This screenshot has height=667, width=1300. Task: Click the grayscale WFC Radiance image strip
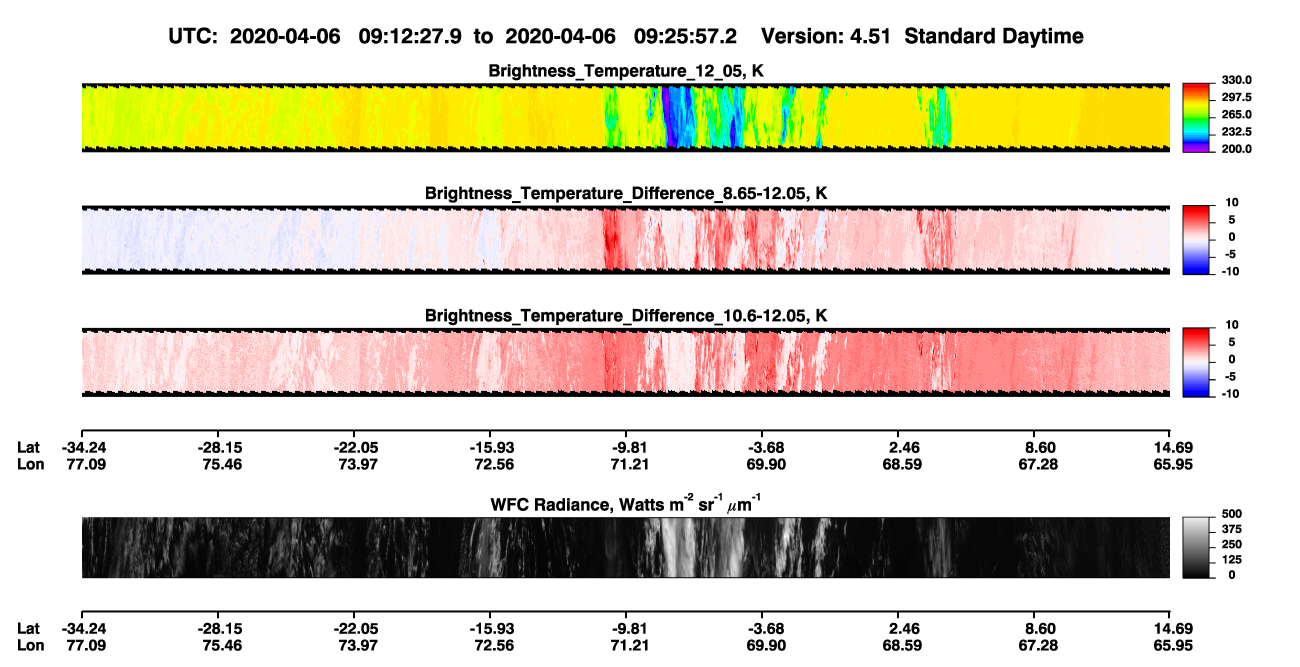pos(626,547)
